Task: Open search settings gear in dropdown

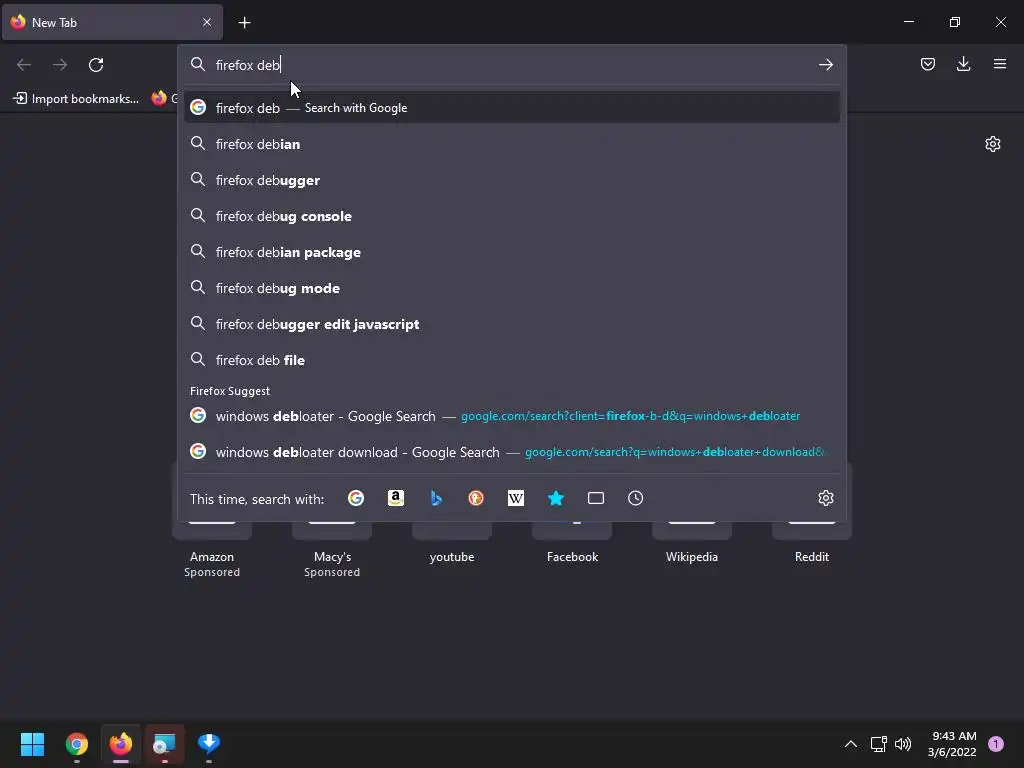Action: pyautogui.click(x=825, y=498)
